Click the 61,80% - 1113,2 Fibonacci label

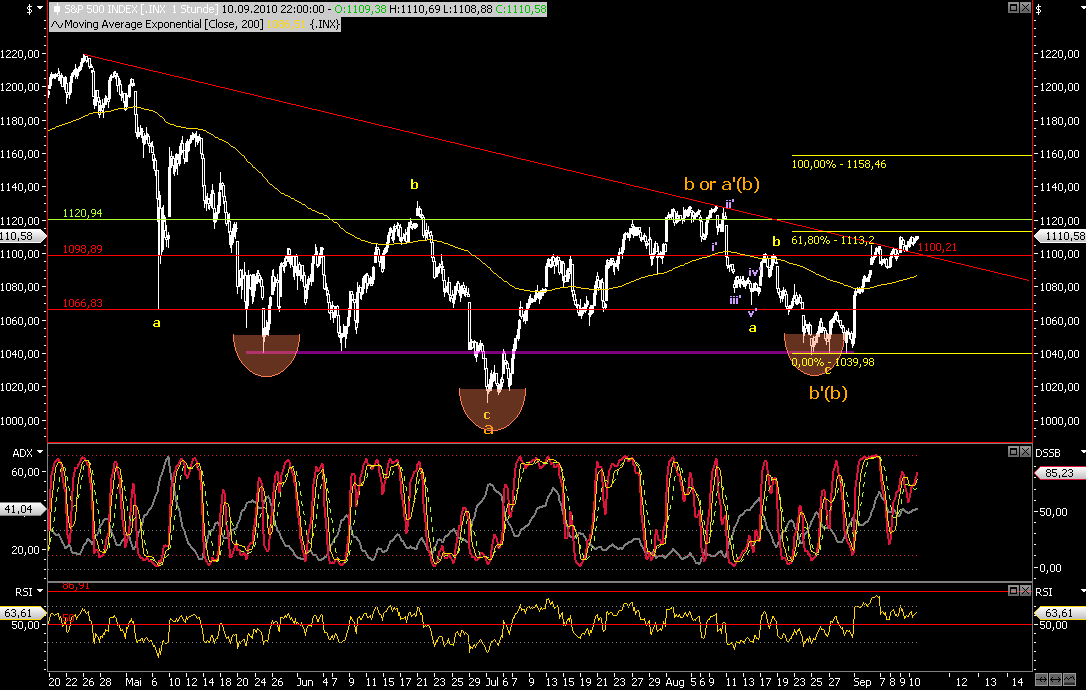833,240
